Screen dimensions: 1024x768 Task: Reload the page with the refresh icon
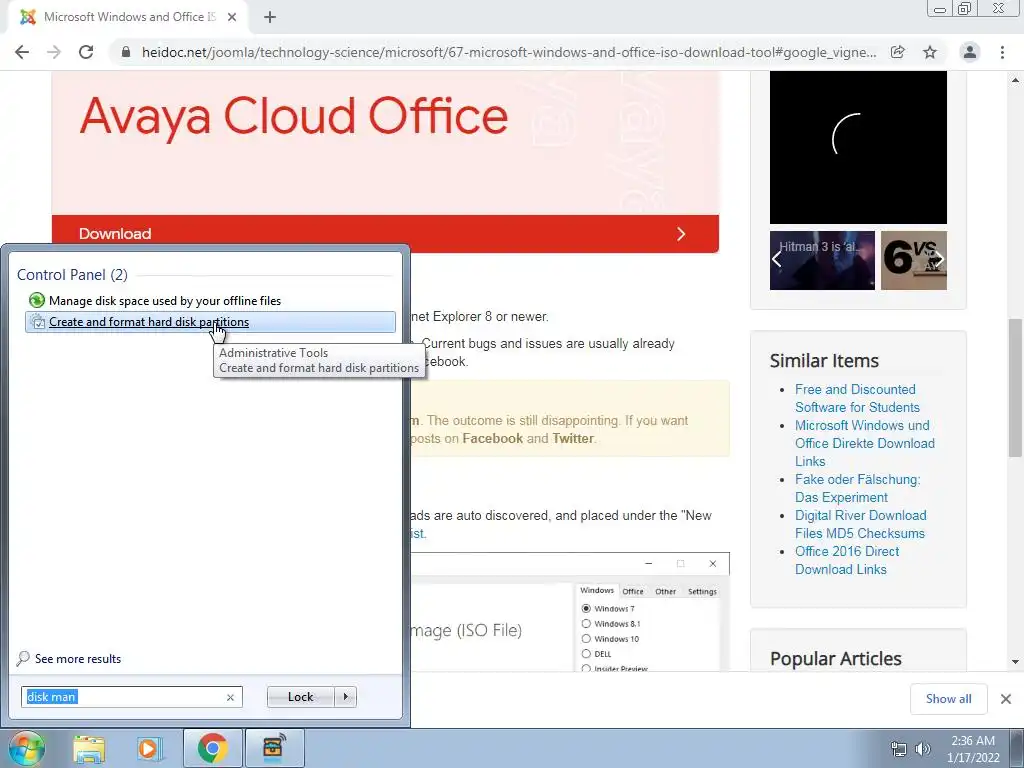click(86, 52)
